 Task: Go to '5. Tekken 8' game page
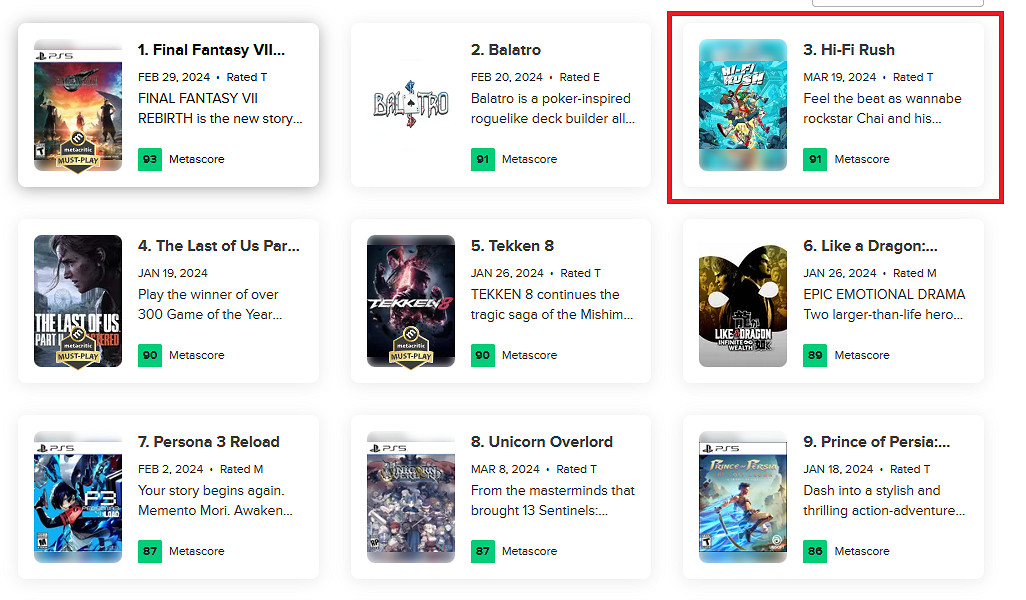[512, 246]
